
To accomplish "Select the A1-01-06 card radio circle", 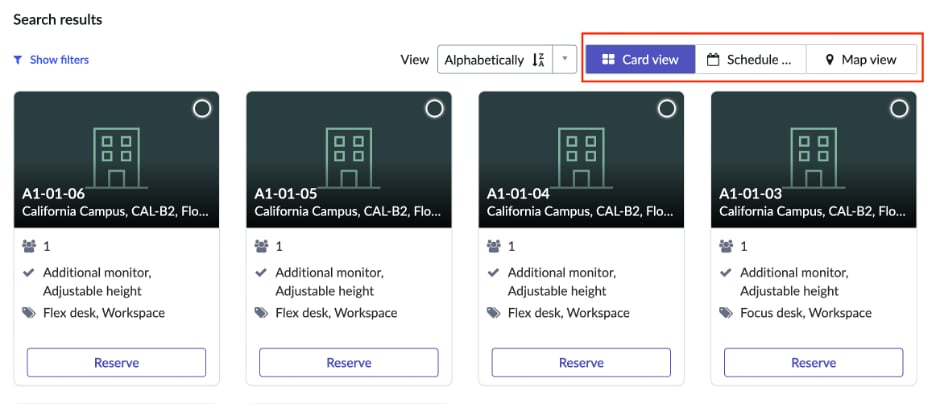I will click(x=202, y=109).
